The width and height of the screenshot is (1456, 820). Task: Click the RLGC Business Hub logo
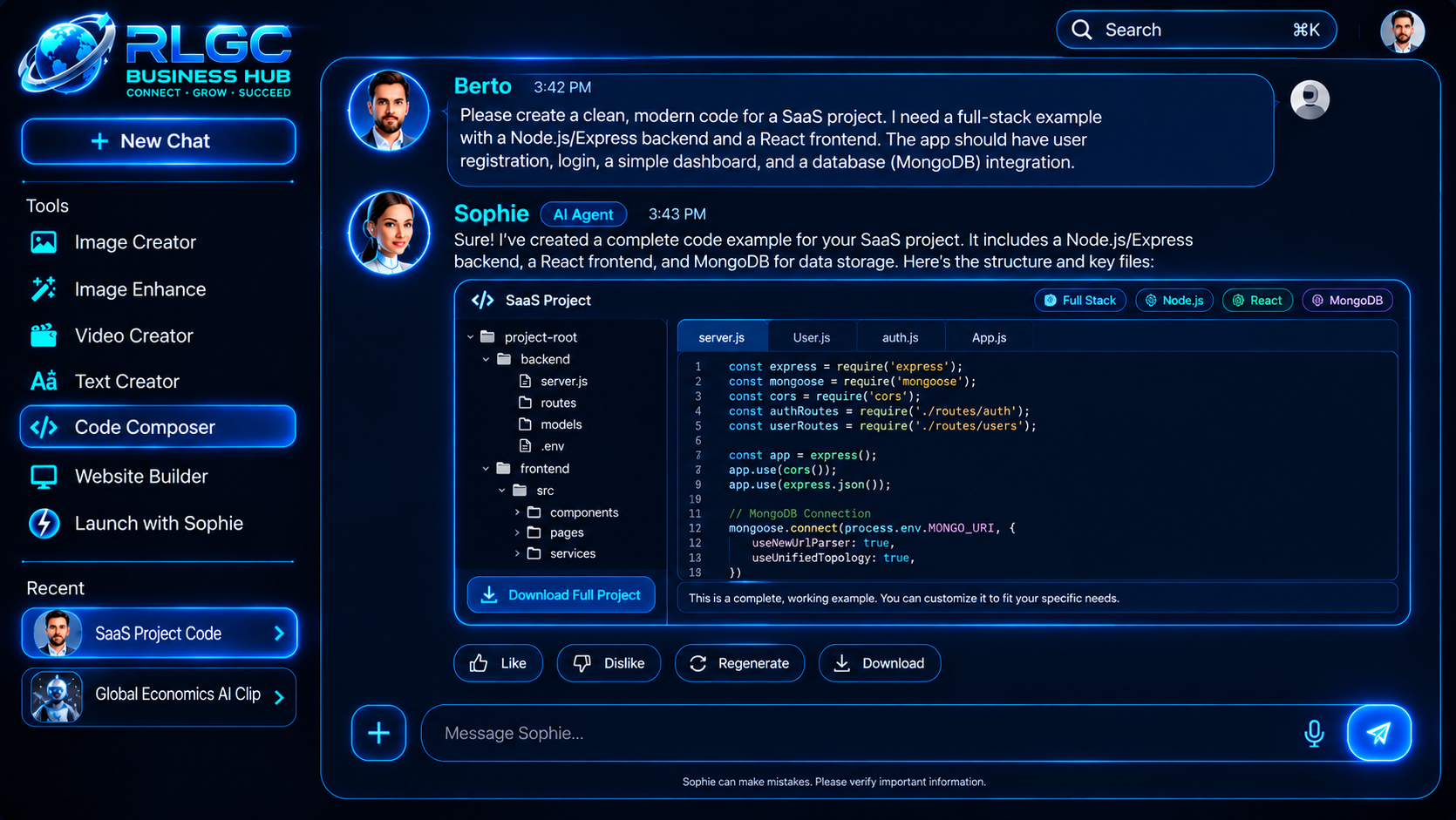157,55
